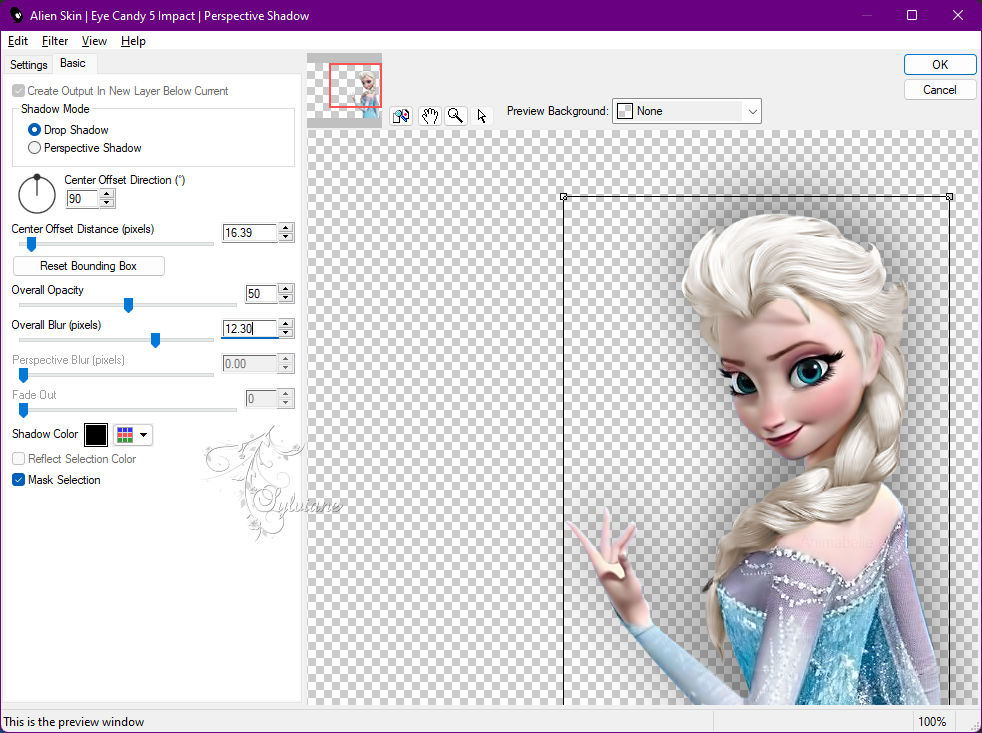Click the Alien Skin app icon in title bar
This screenshot has height=733, width=982.
coord(16,15)
